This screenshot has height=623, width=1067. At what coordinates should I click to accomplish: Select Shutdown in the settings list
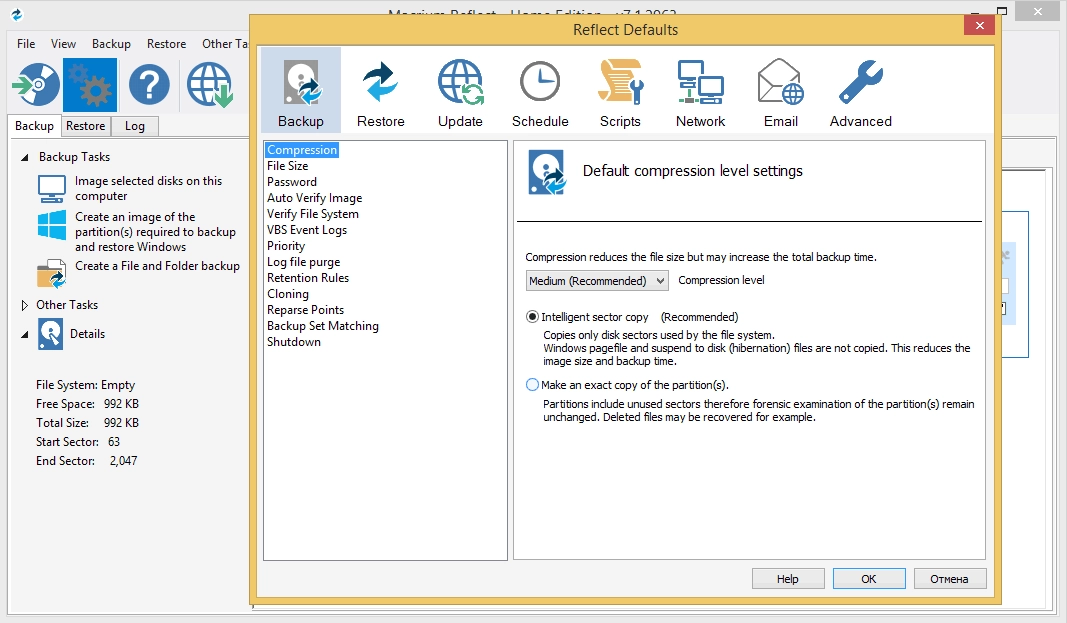(293, 342)
